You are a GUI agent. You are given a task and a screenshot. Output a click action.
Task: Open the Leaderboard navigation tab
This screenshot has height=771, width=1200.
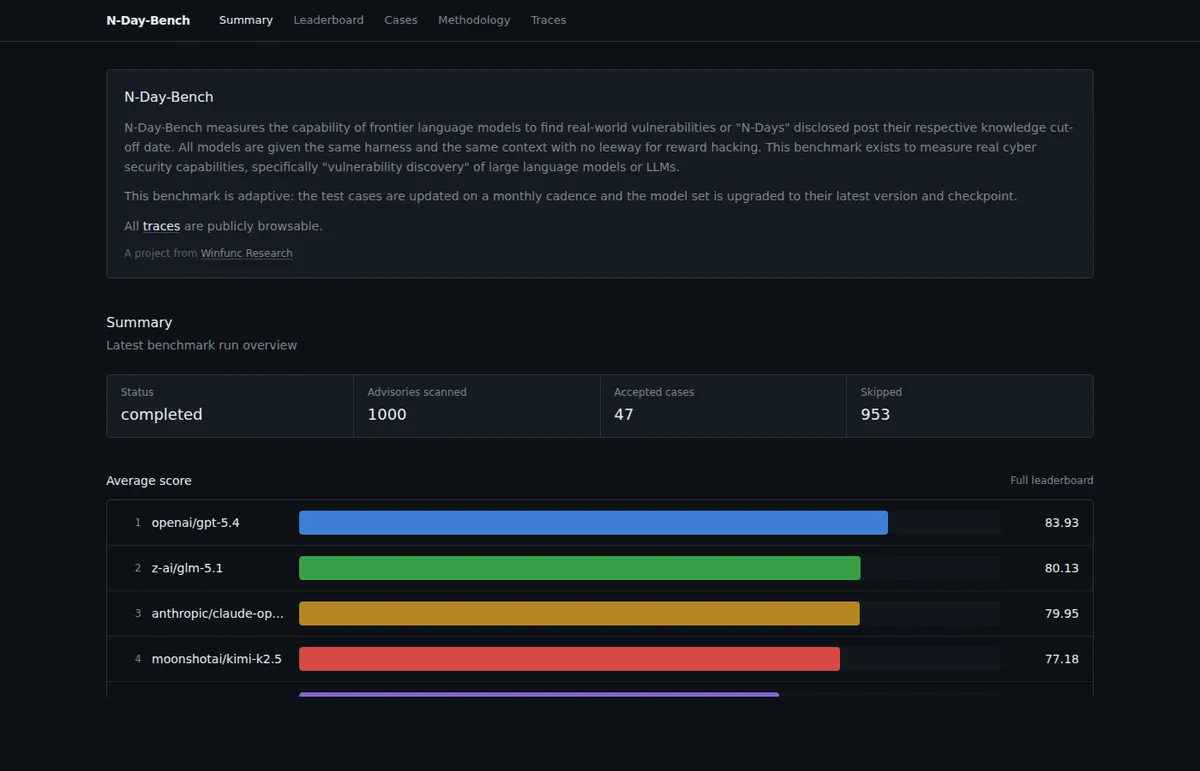point(328,20)
